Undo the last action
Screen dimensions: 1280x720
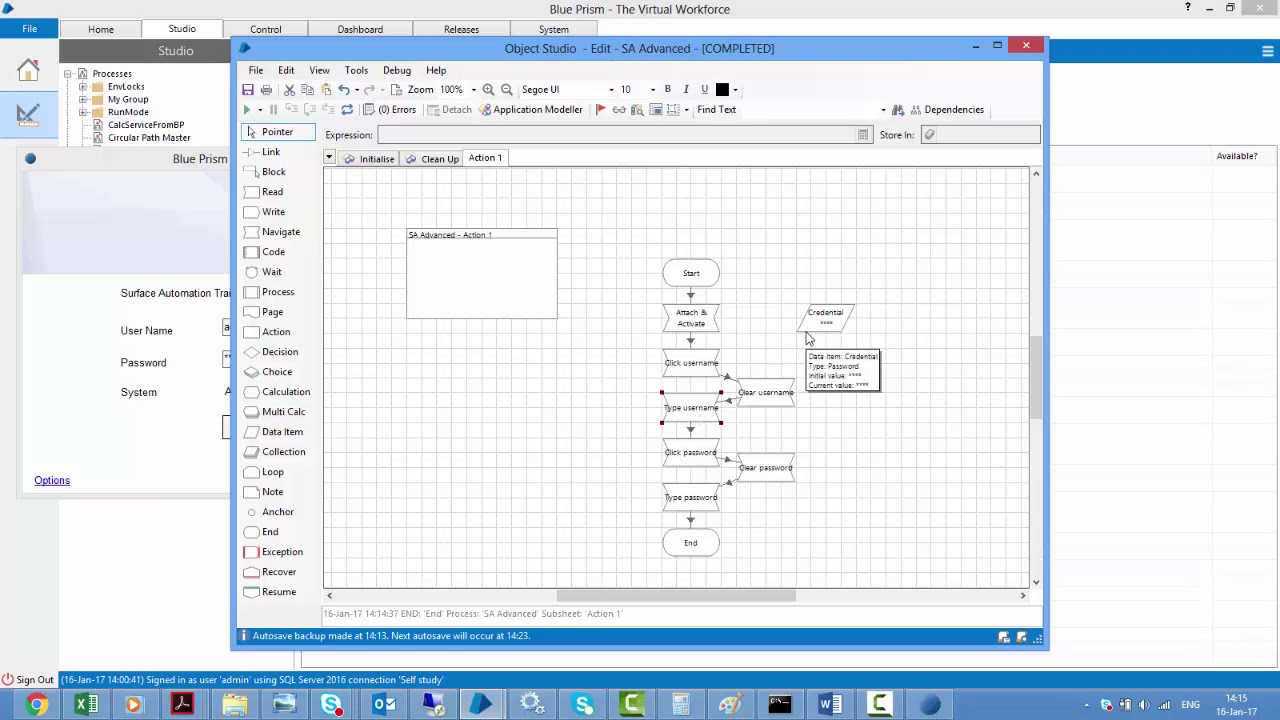[344, 90]
